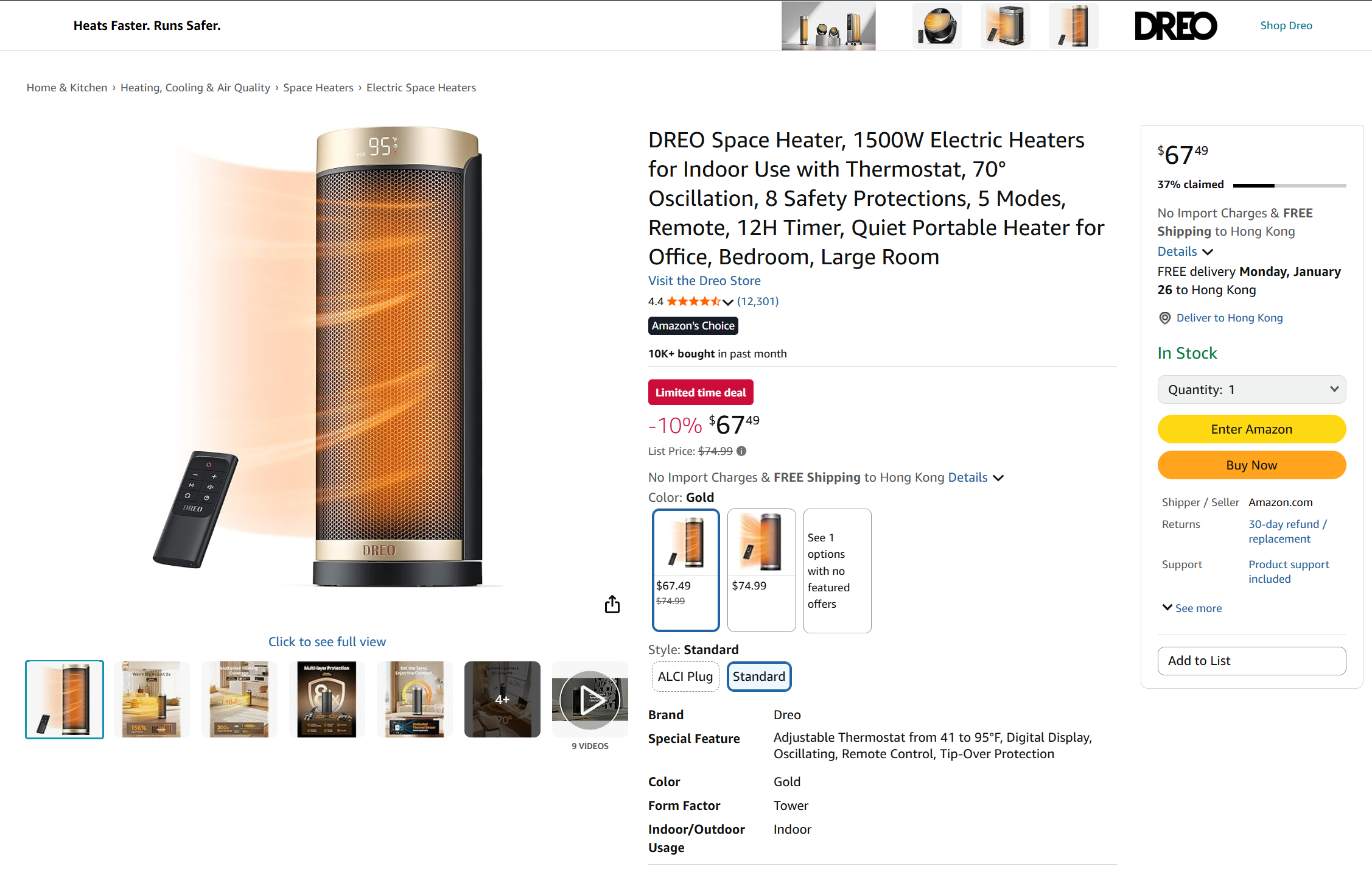The image size is (1372, 869).
Task: Select the ALCI Plug style option
Action: 685,677
